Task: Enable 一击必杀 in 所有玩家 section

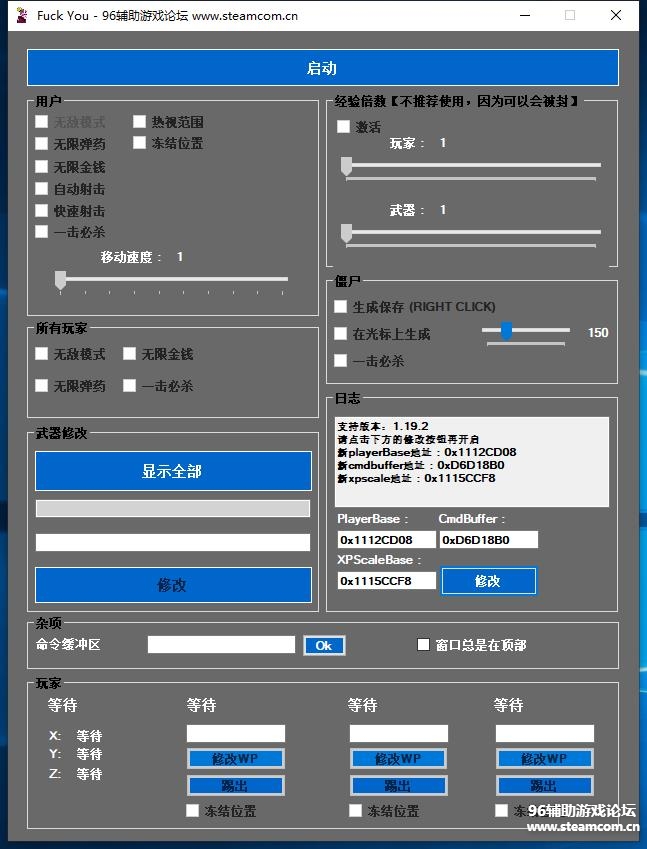Action: click(x=129, y=385)
